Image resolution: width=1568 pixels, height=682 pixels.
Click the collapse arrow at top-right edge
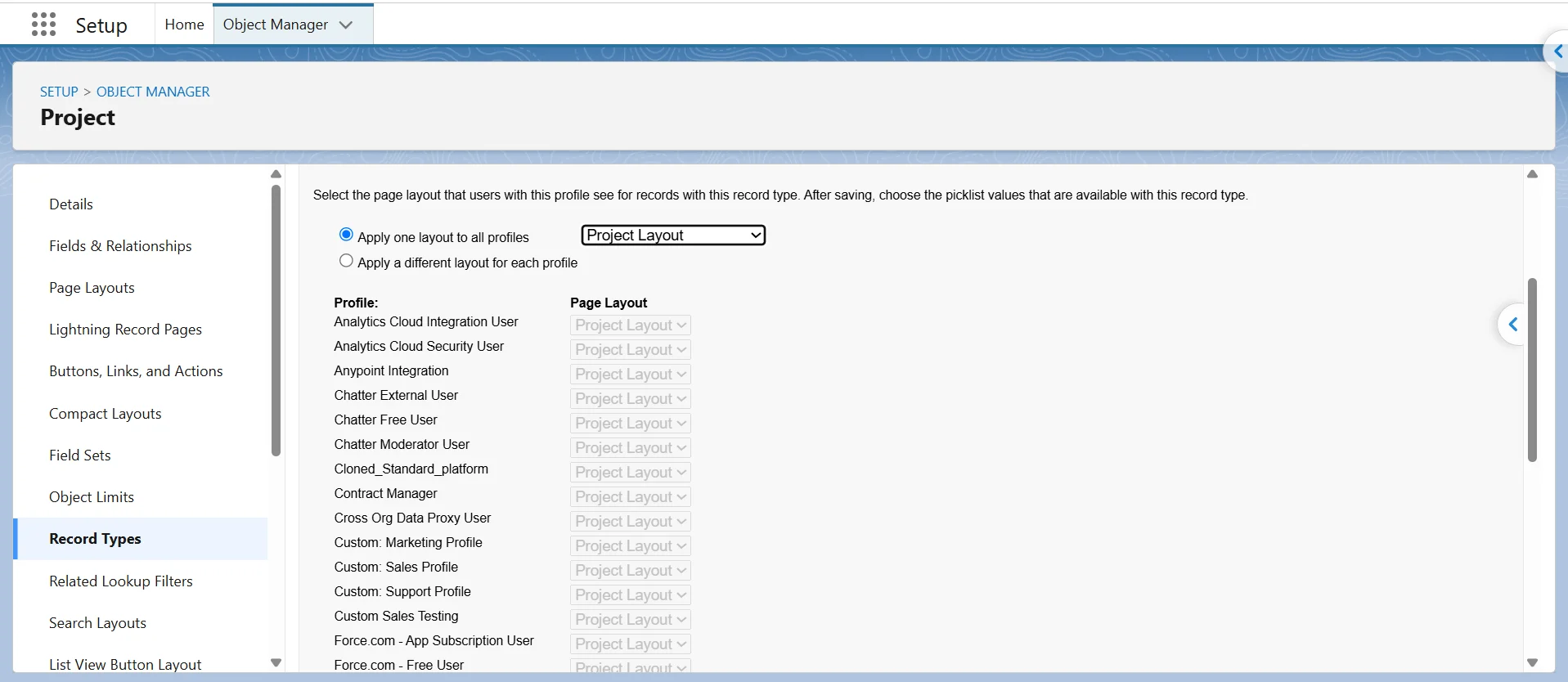1557,52
